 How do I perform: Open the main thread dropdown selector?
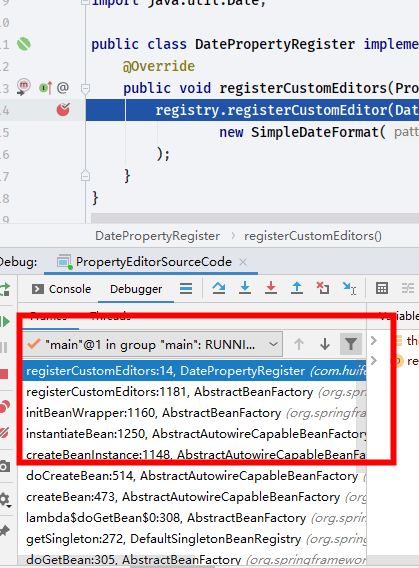153,344
